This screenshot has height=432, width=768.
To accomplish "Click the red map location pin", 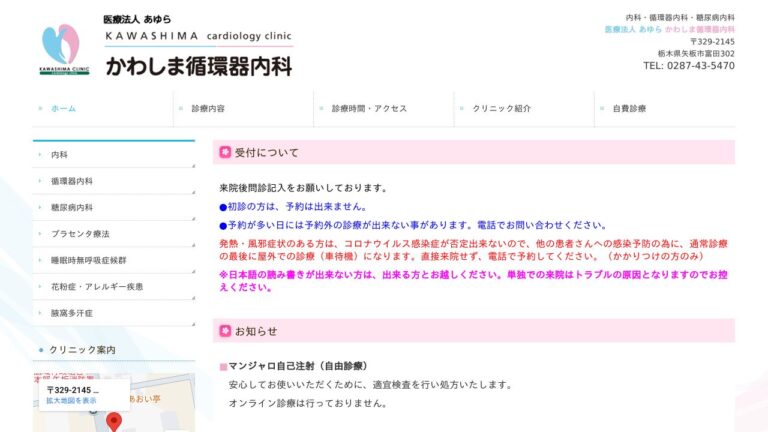I will click(x=114, y=421).
